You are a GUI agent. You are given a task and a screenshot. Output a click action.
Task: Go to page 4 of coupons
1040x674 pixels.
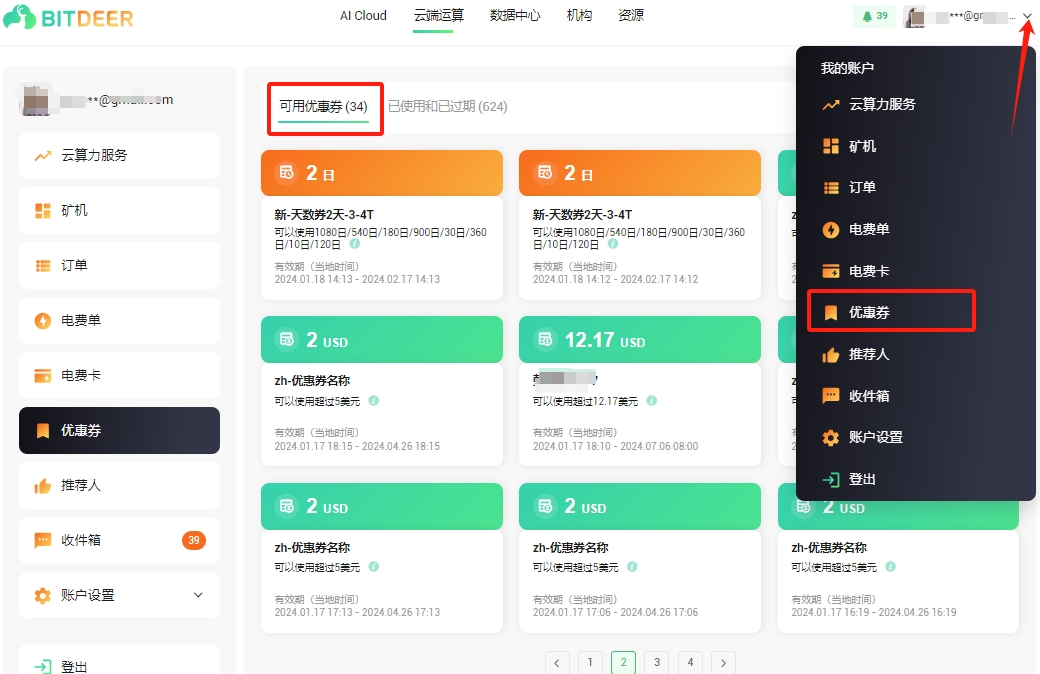coord(690,663)
